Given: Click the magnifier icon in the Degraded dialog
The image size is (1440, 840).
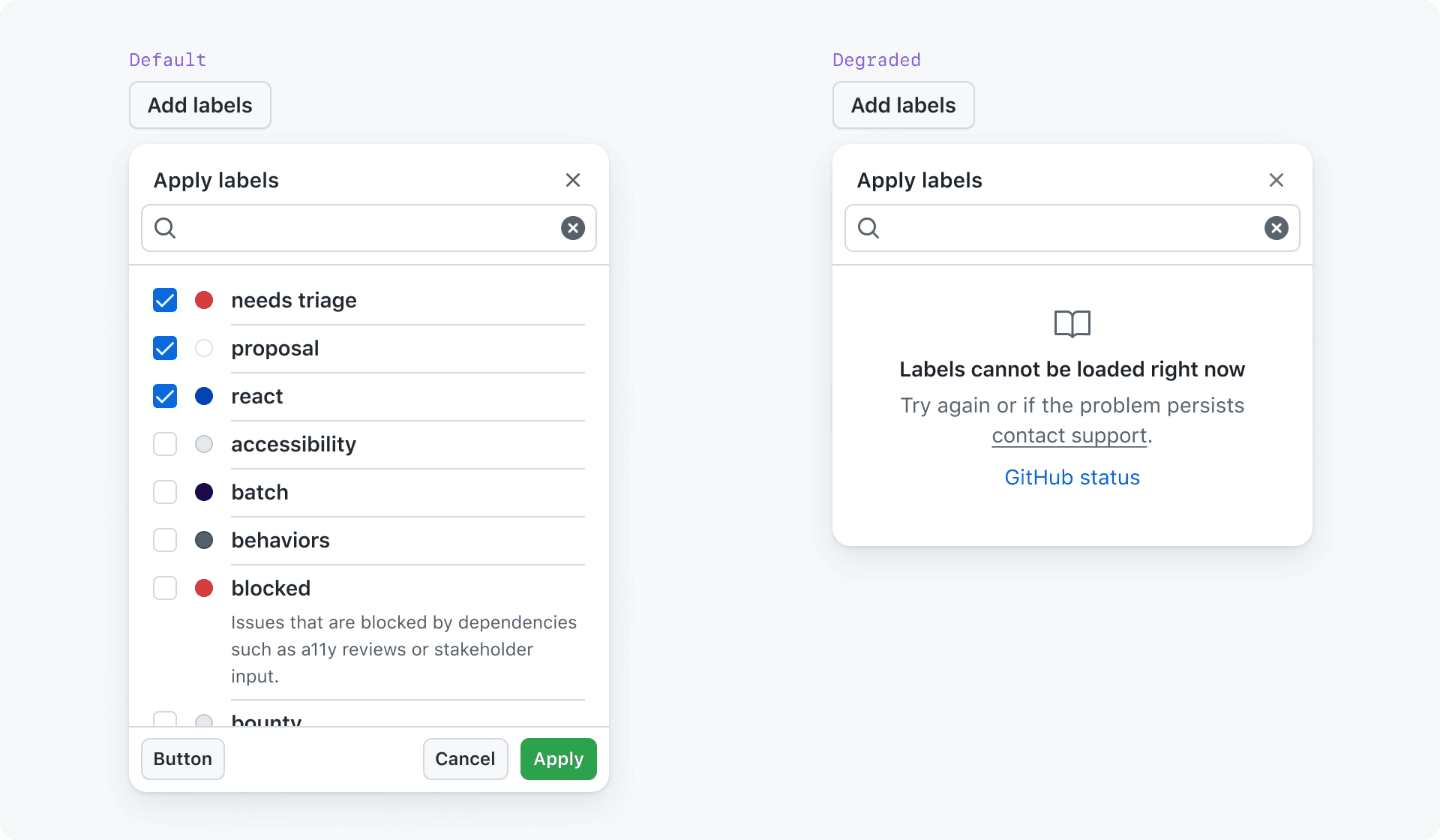Looking at the screenshot, I should [x=868, y=228].
